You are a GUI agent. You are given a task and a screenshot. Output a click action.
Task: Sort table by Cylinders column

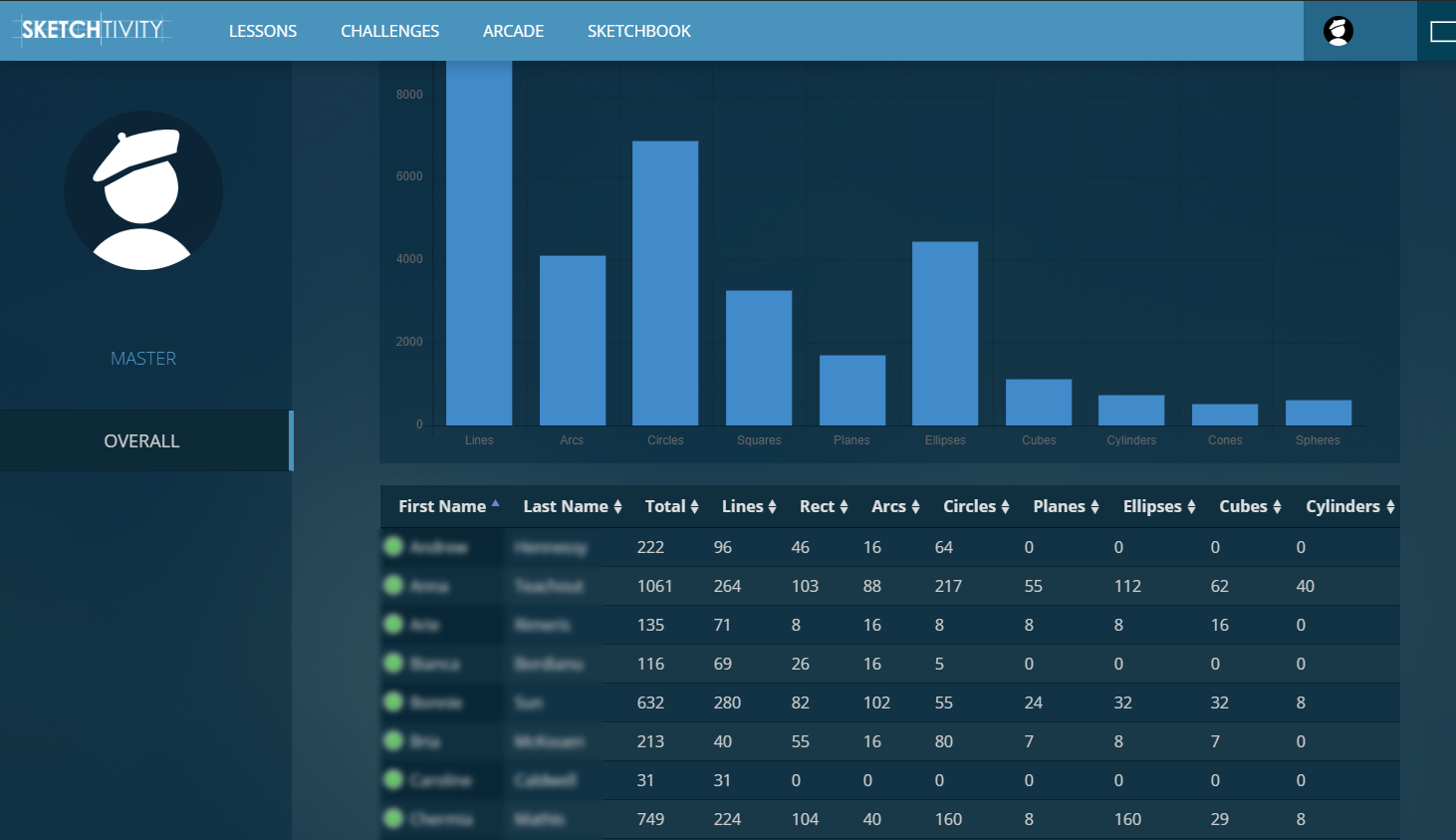point(1349,506)
